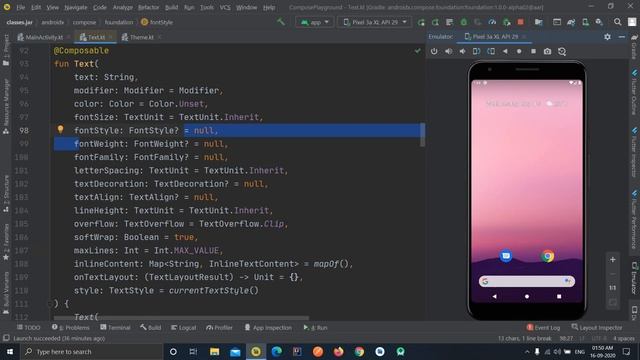Click the red Stop button in toolbar

coord(520,22)
